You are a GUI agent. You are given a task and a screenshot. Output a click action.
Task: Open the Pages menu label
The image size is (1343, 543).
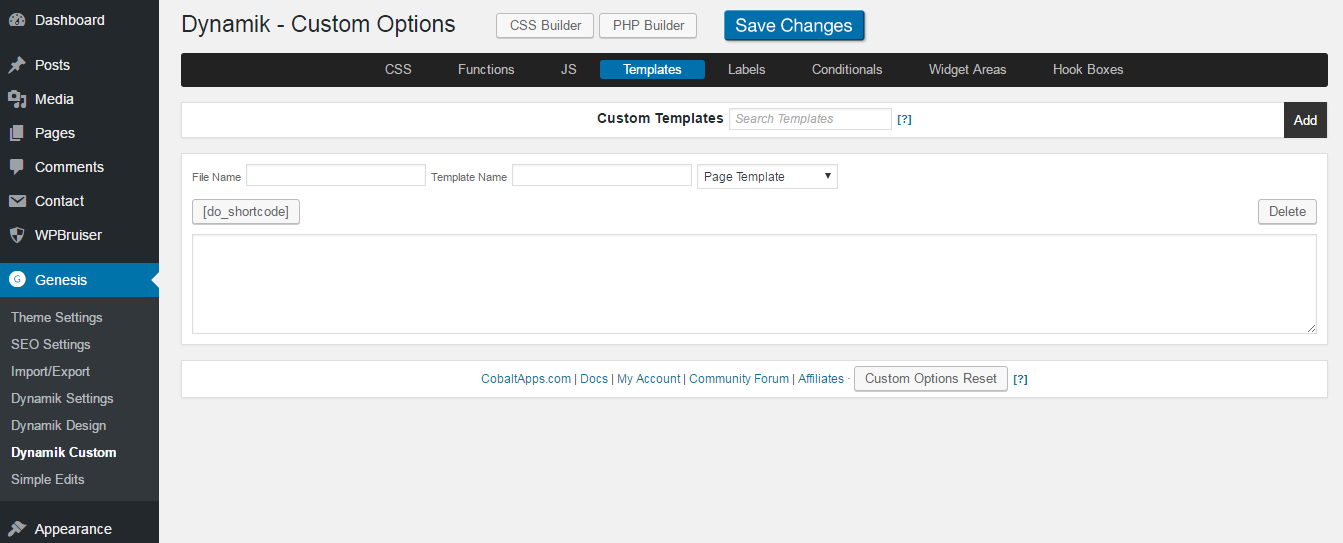click(x=55, y=133)
